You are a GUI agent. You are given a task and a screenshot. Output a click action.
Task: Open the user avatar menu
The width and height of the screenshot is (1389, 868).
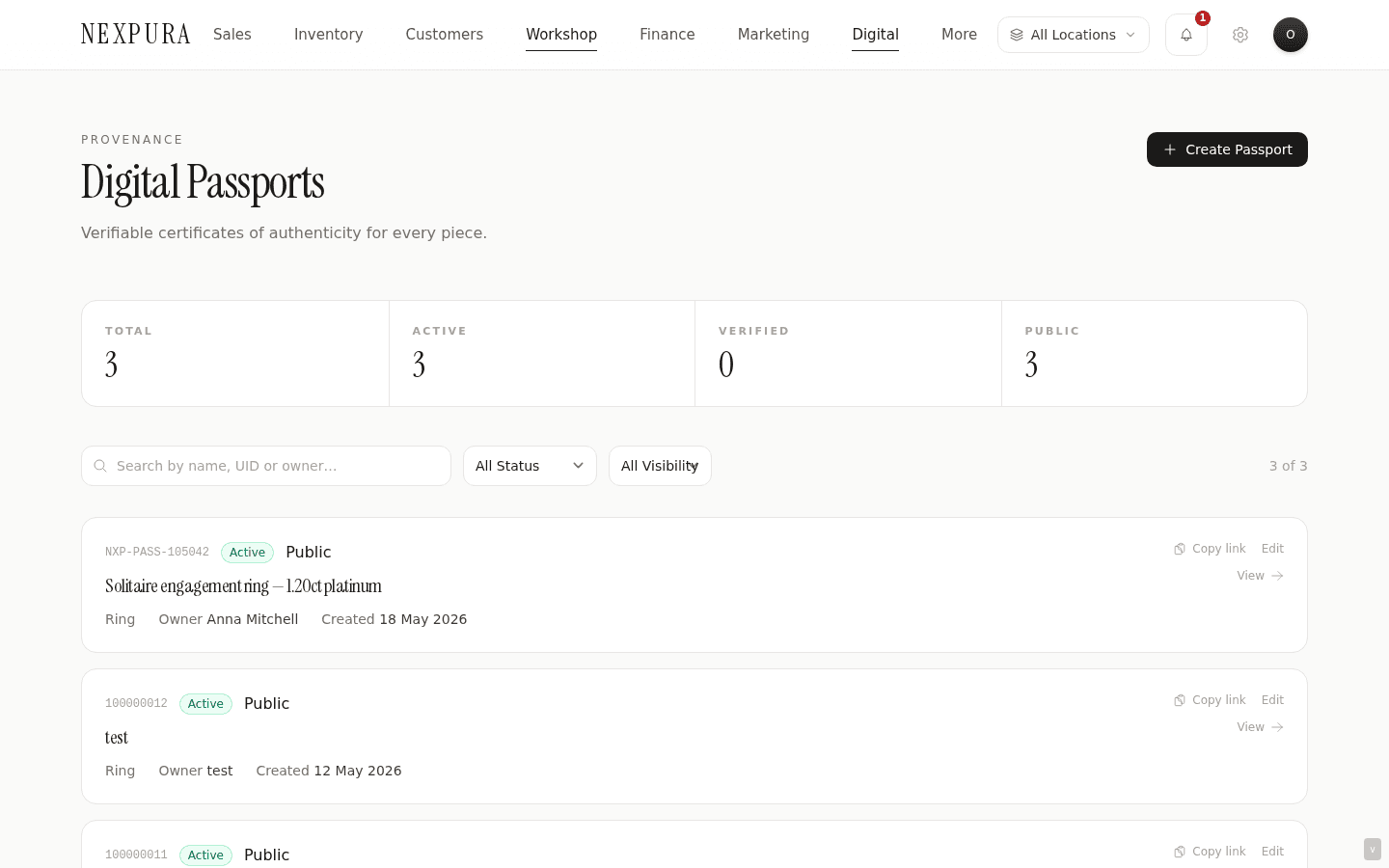1291,35
